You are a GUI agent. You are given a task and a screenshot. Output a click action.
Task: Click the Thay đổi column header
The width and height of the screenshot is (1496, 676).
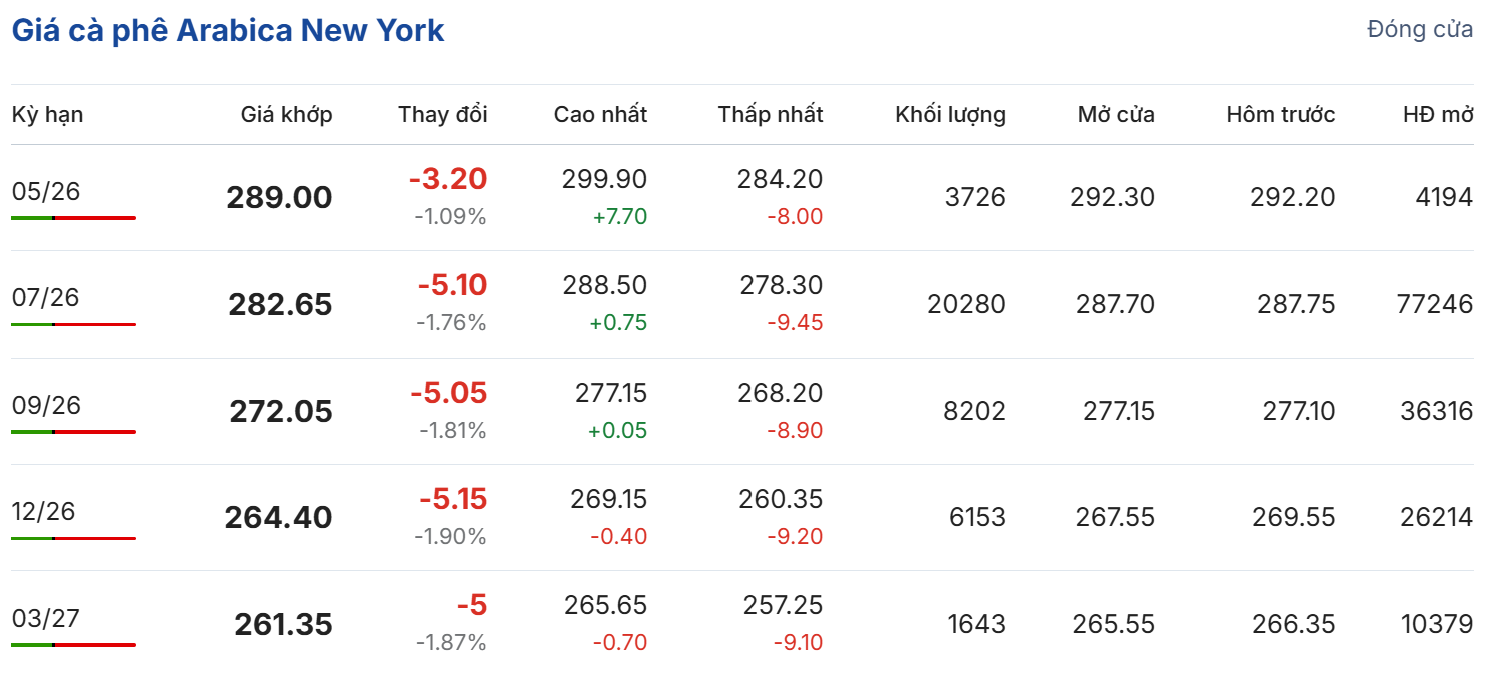click(442, 114)
